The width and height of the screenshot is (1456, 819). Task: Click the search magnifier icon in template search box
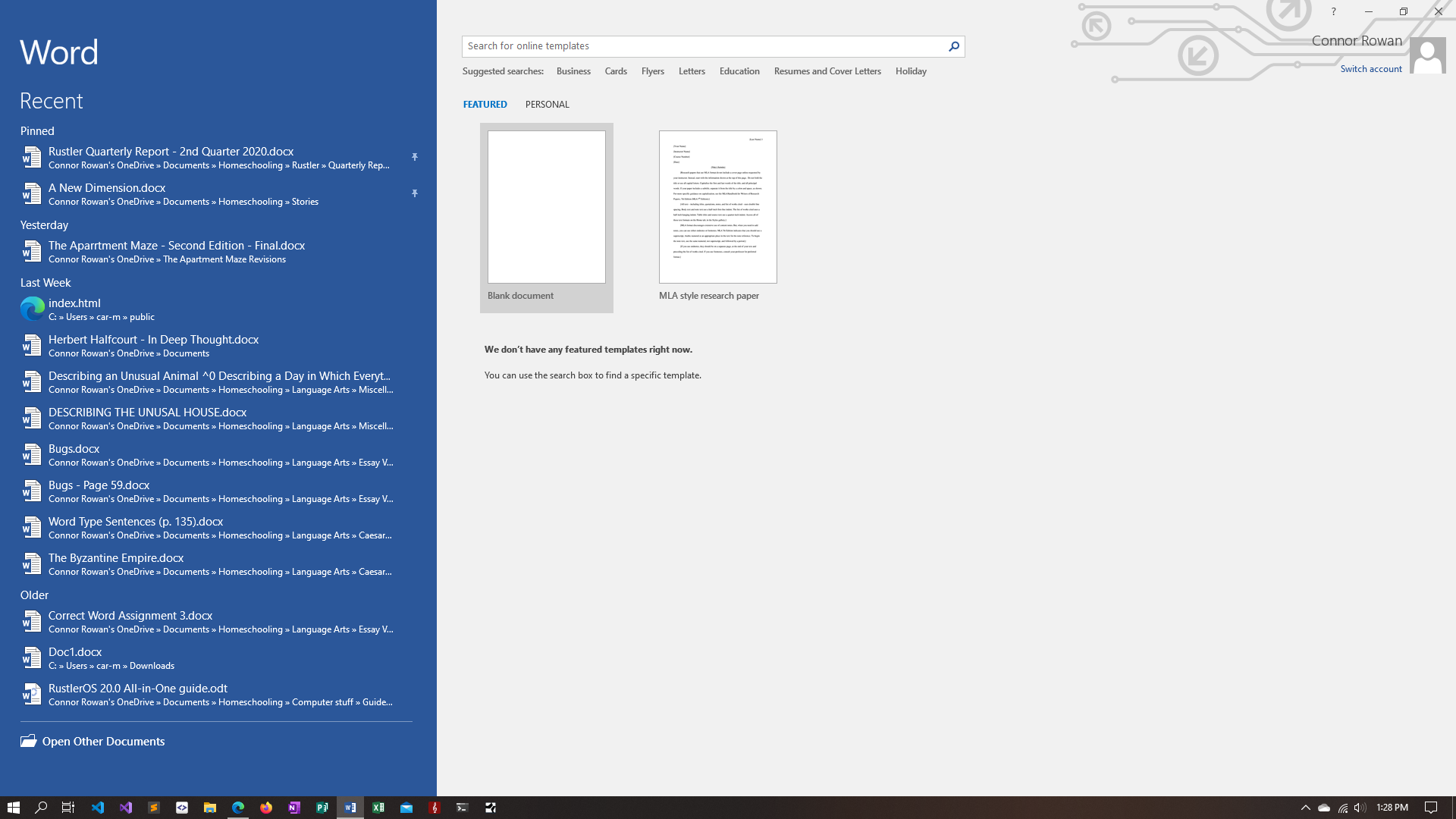tap(954, 46)
